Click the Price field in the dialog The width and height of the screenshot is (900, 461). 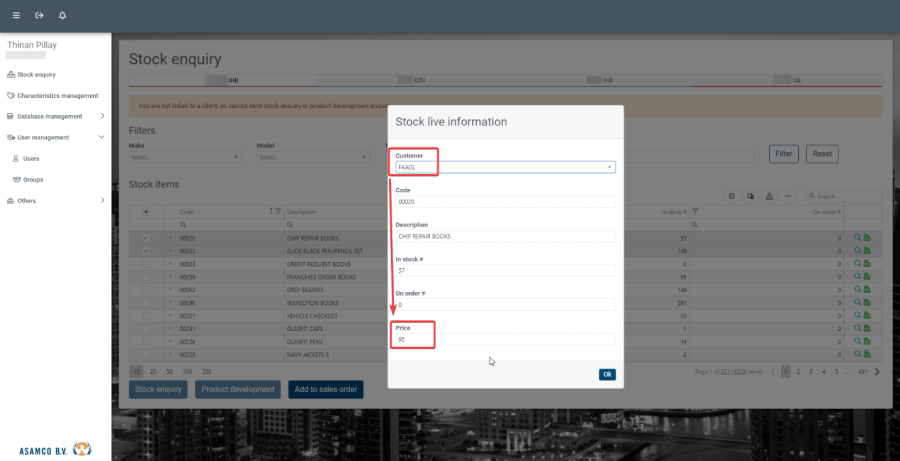coord(505,340)
